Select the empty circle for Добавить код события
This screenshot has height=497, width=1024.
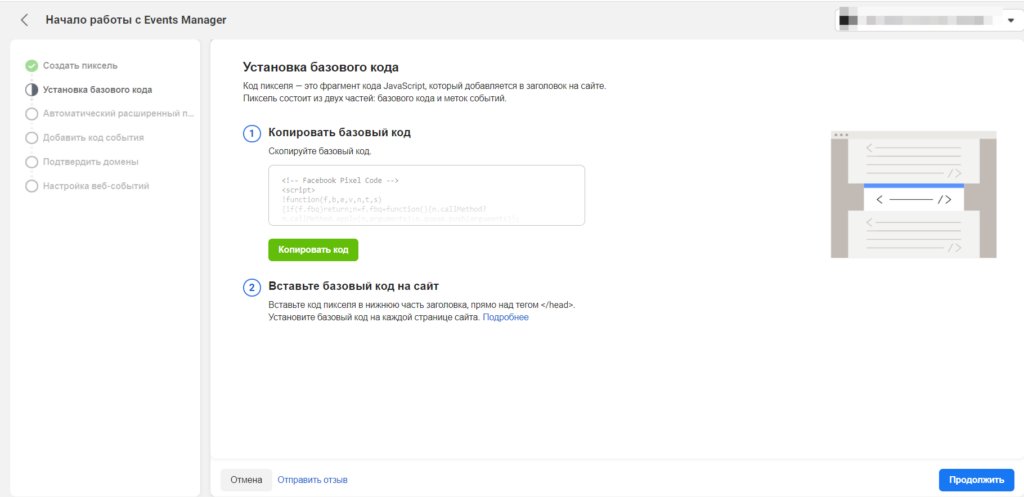[x=32, y=138]
